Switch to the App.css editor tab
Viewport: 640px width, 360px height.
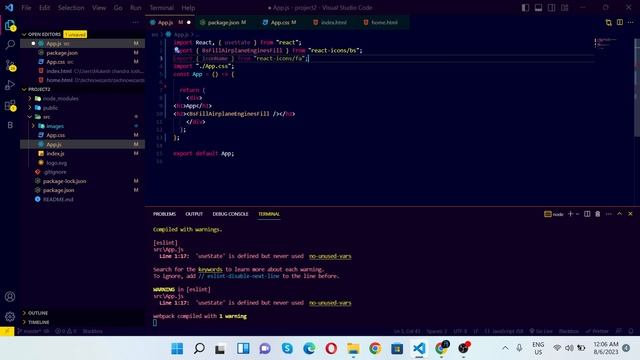tap(280, 22)
